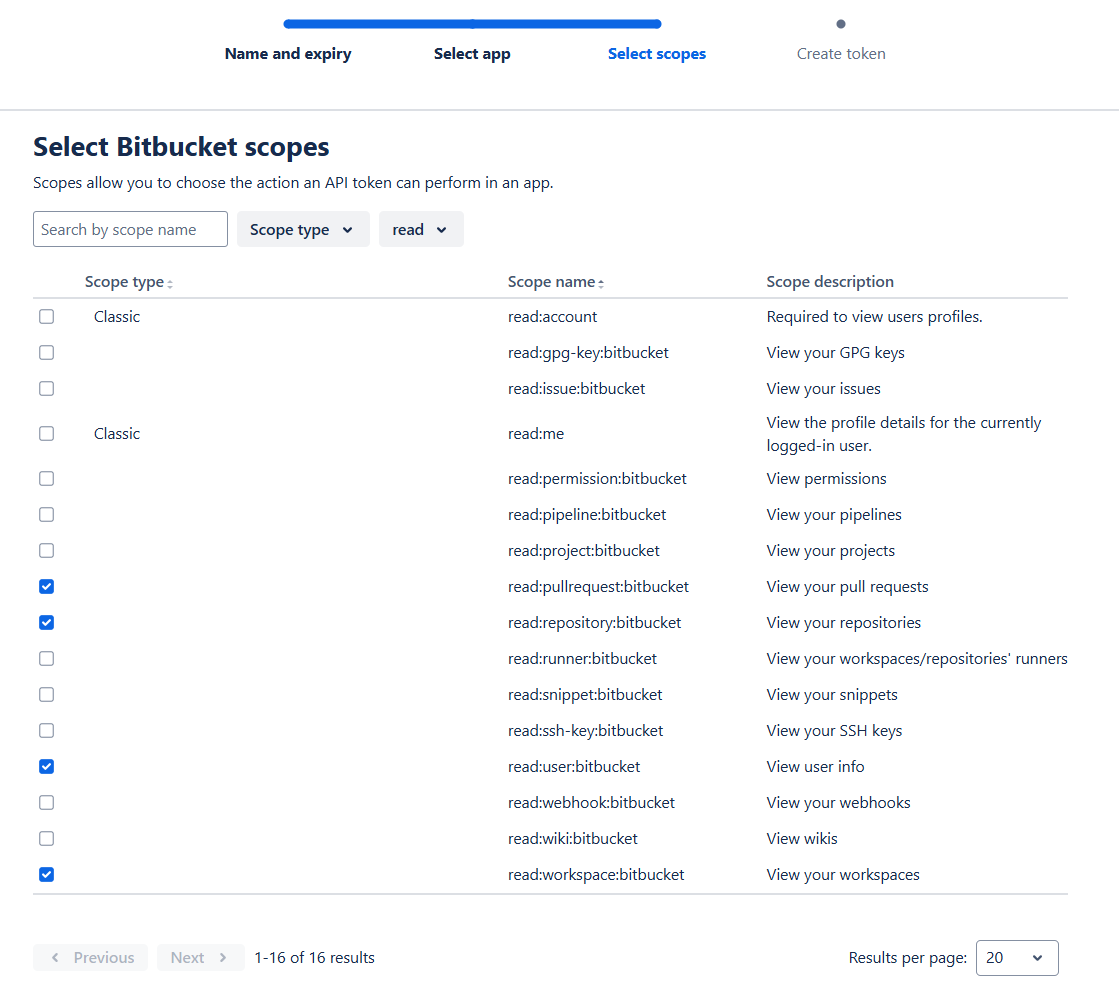The image size is (1119, 1003).
Task: Uncheck the read:pullrequest:bitbucket scope
Action: (x=46, y=587)
